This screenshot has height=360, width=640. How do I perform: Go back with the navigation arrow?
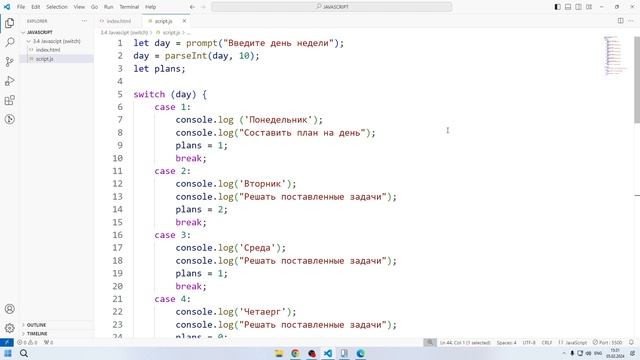point(192,7)
